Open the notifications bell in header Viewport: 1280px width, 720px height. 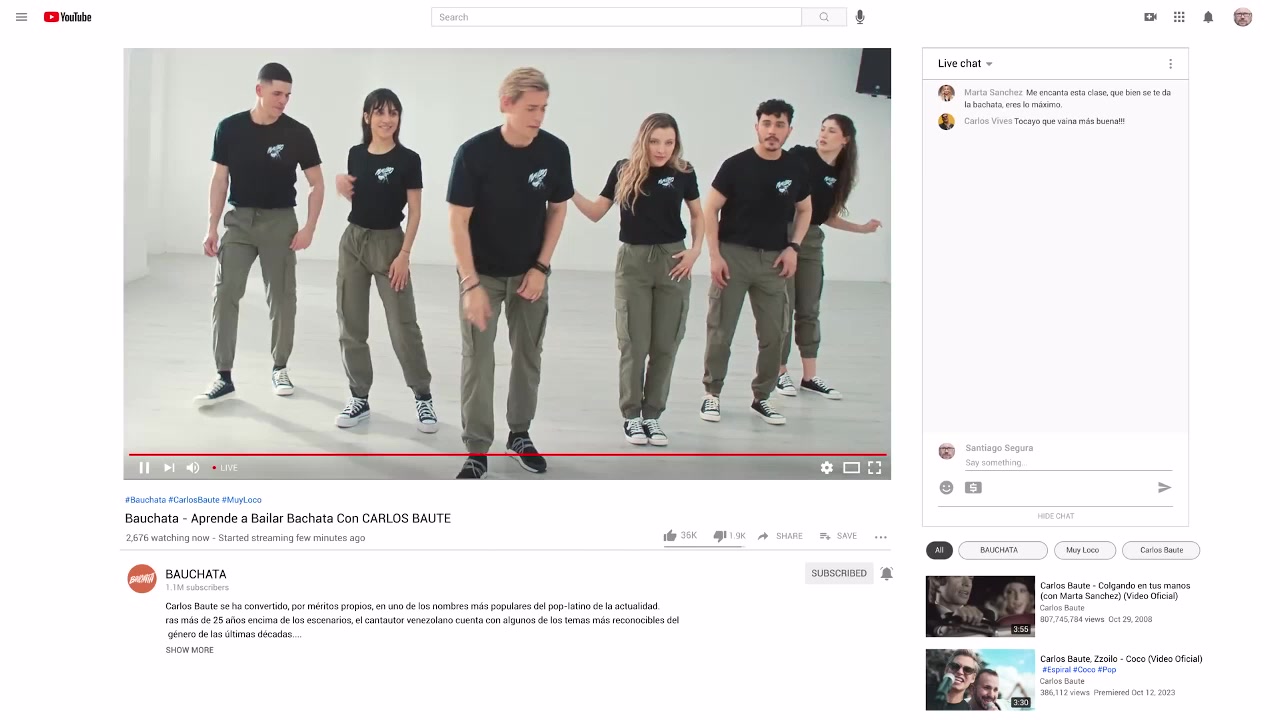point(1208,17)
